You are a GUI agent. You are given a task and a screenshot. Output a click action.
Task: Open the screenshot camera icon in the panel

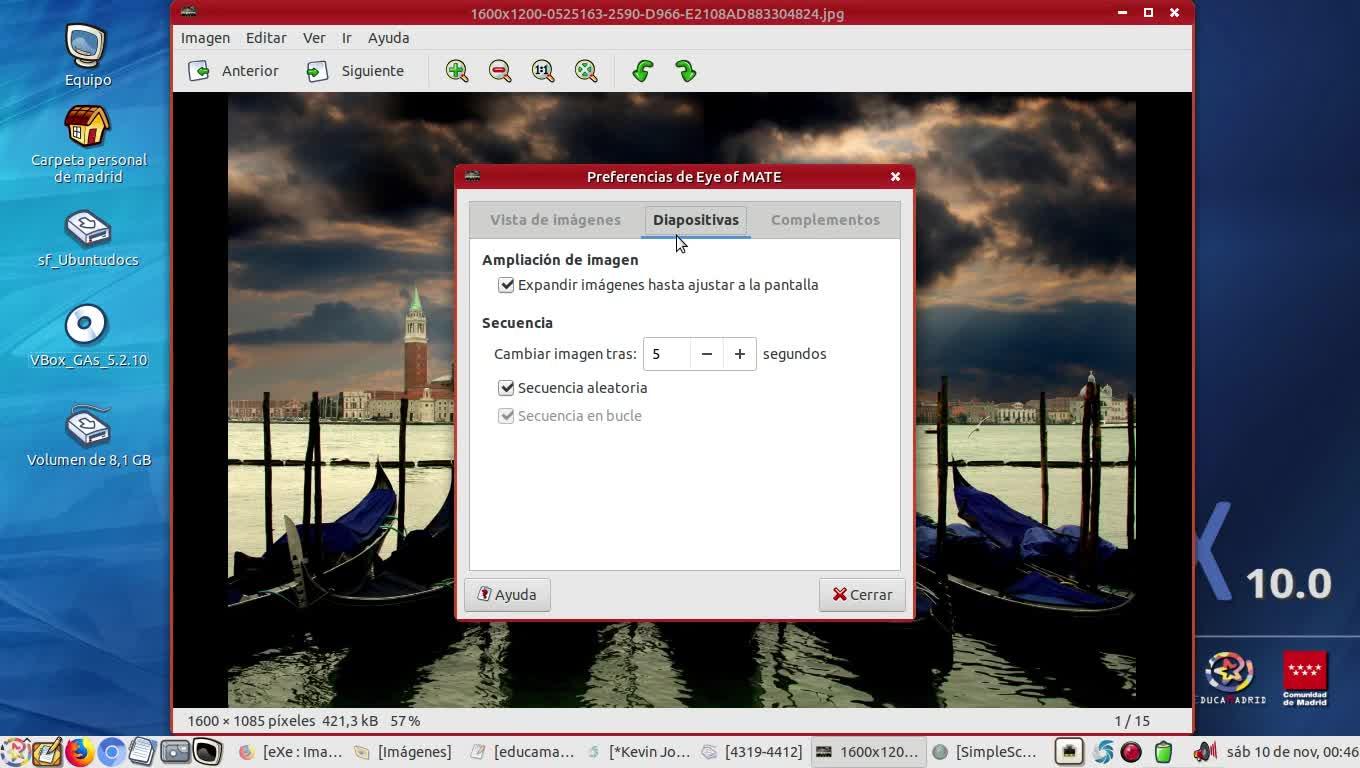[175, 752]
